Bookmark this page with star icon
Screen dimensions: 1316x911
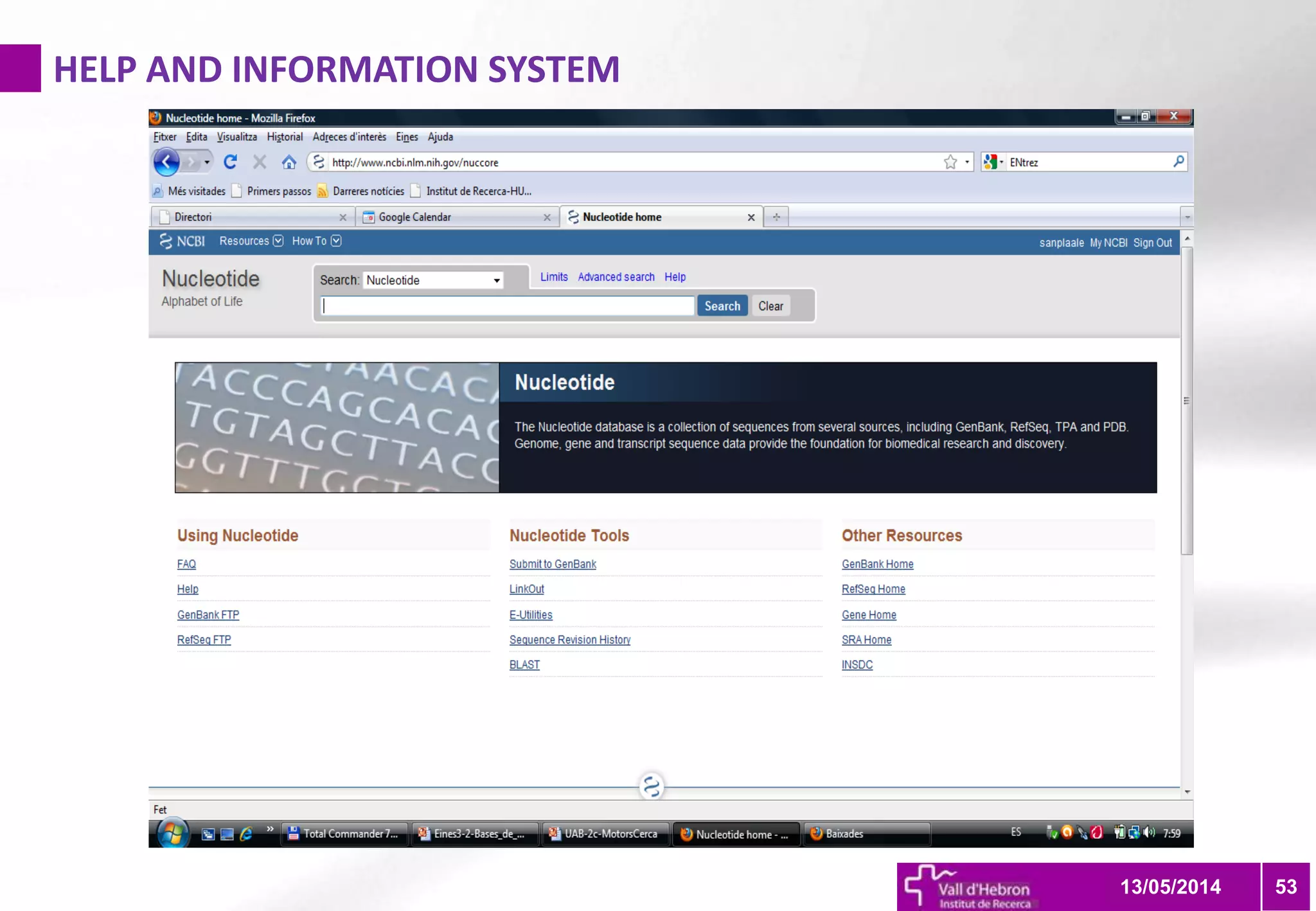click(x=950, y=162)
